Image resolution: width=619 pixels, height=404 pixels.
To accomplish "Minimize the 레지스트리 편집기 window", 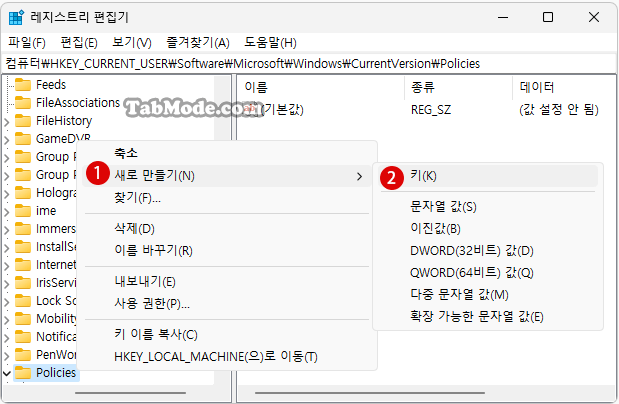I will tap(503, 17).
